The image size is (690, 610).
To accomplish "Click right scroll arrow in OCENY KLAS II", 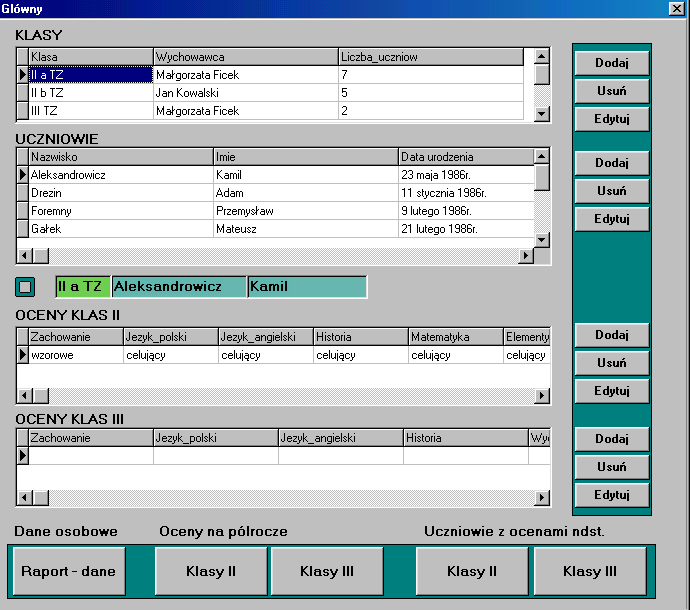I will pos(542,395).
